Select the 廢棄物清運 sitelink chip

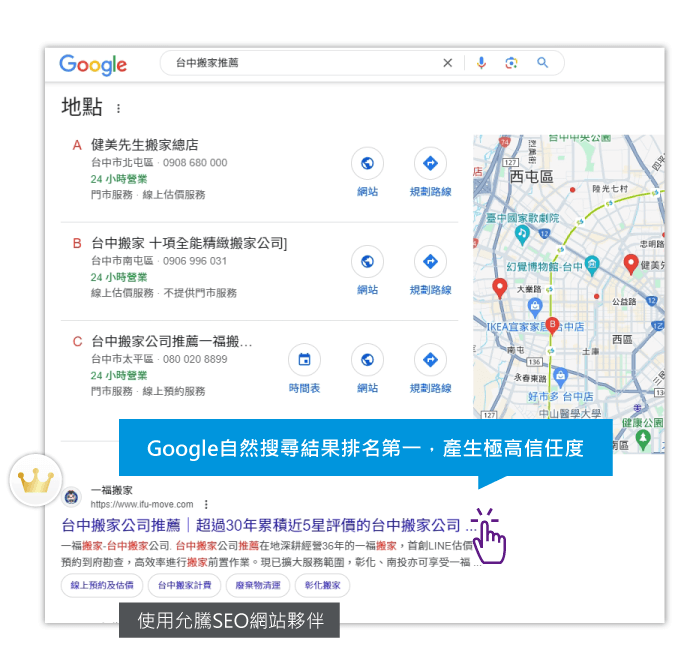point(258,585)
